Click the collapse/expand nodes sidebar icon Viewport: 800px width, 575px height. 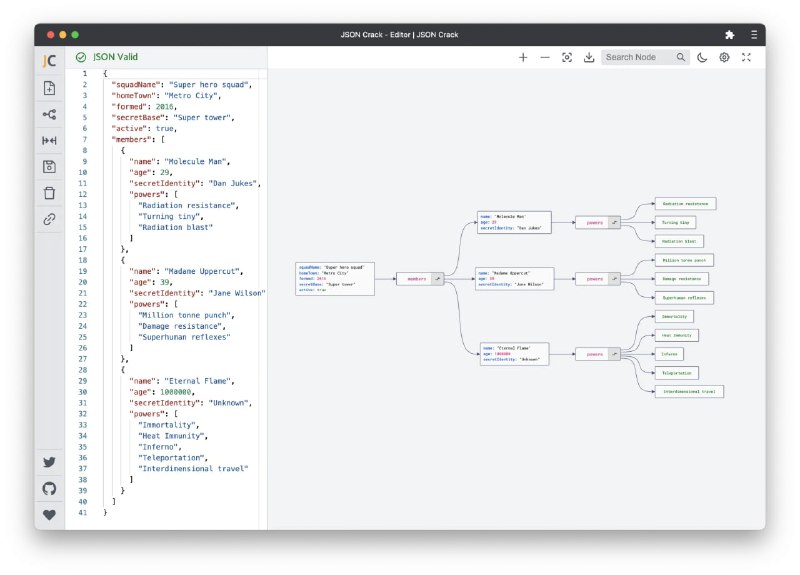[x=49, y=140]
